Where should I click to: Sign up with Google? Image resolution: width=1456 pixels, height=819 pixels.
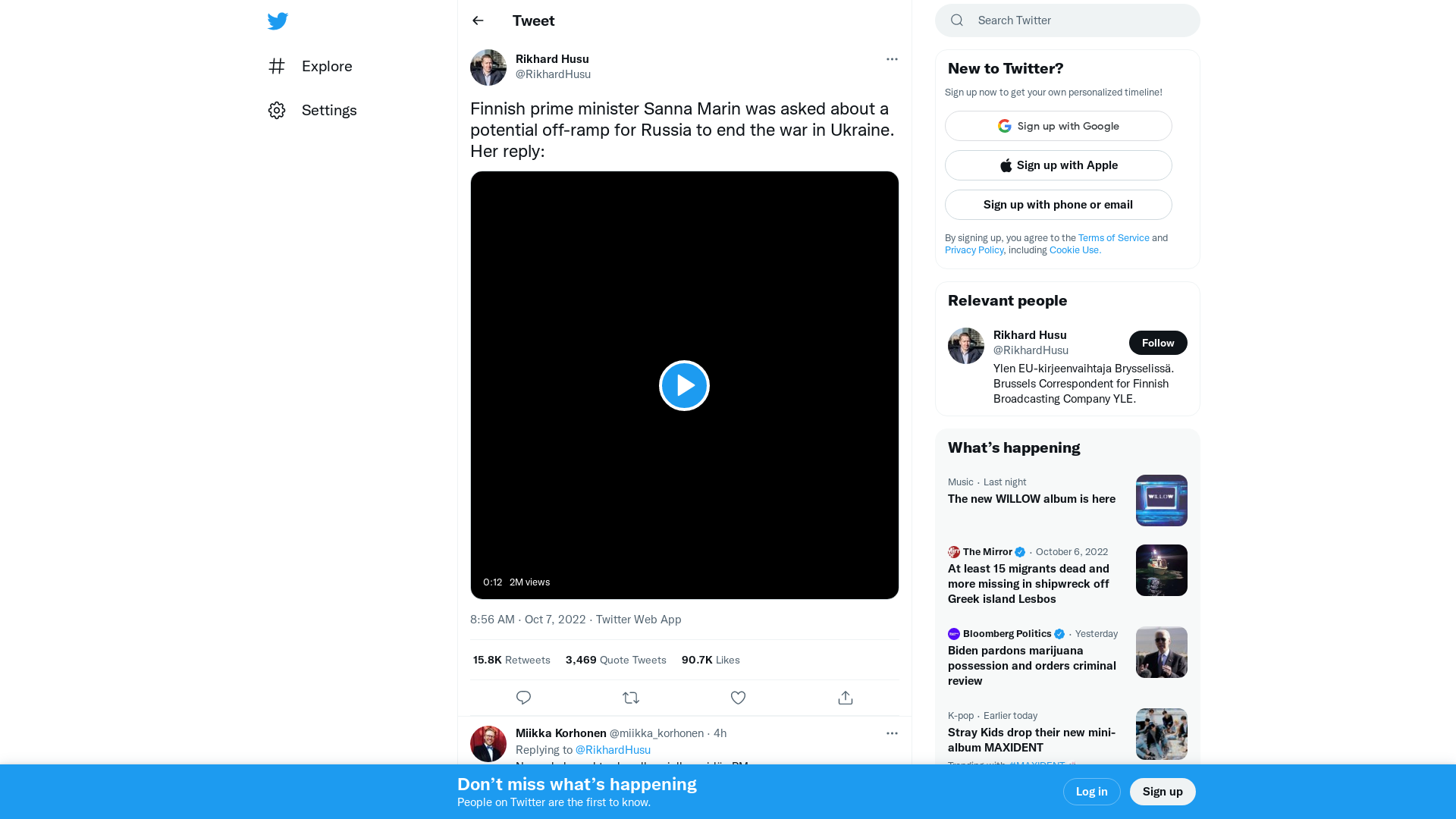1058,126
